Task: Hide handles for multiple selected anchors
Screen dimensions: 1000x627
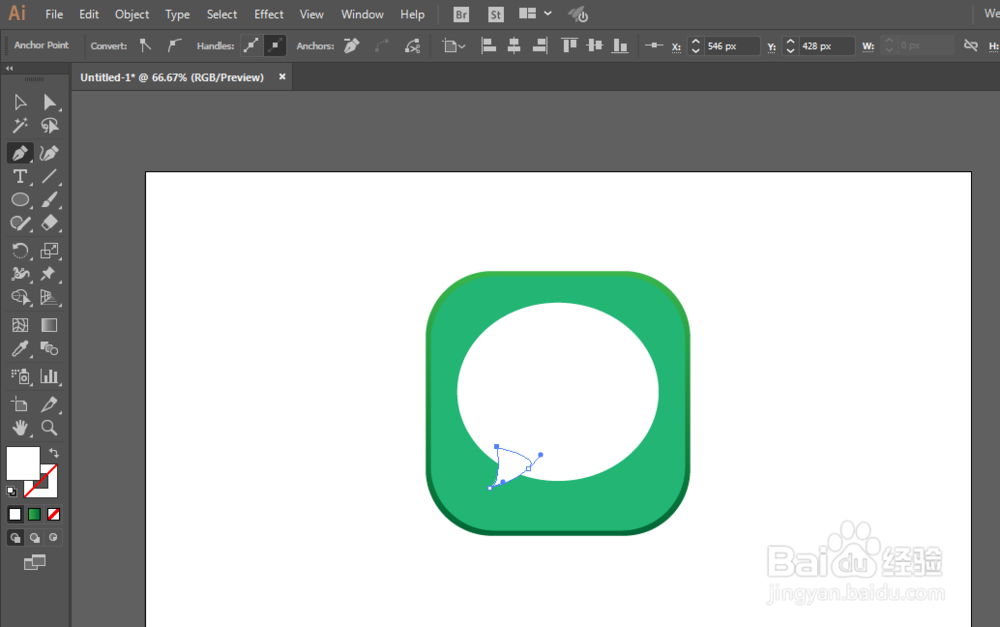Action: [x=275, y=45]
